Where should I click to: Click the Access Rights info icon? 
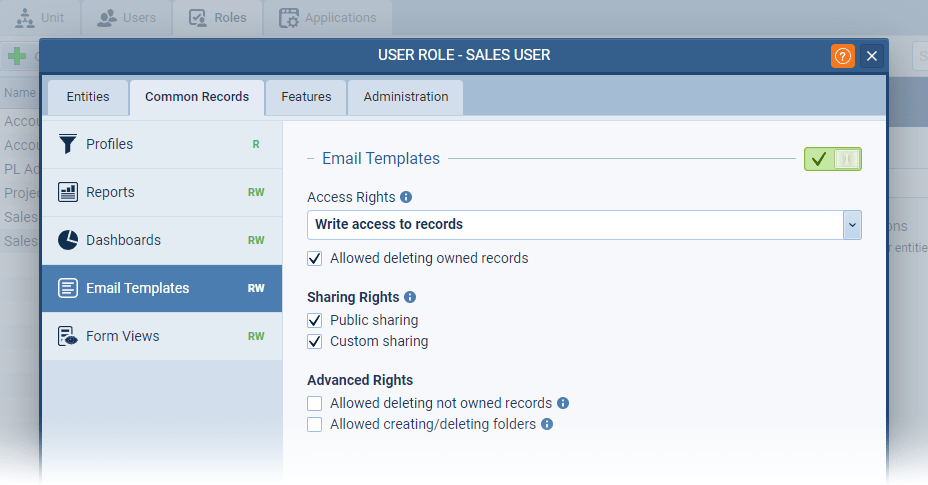tap(406, 197)
